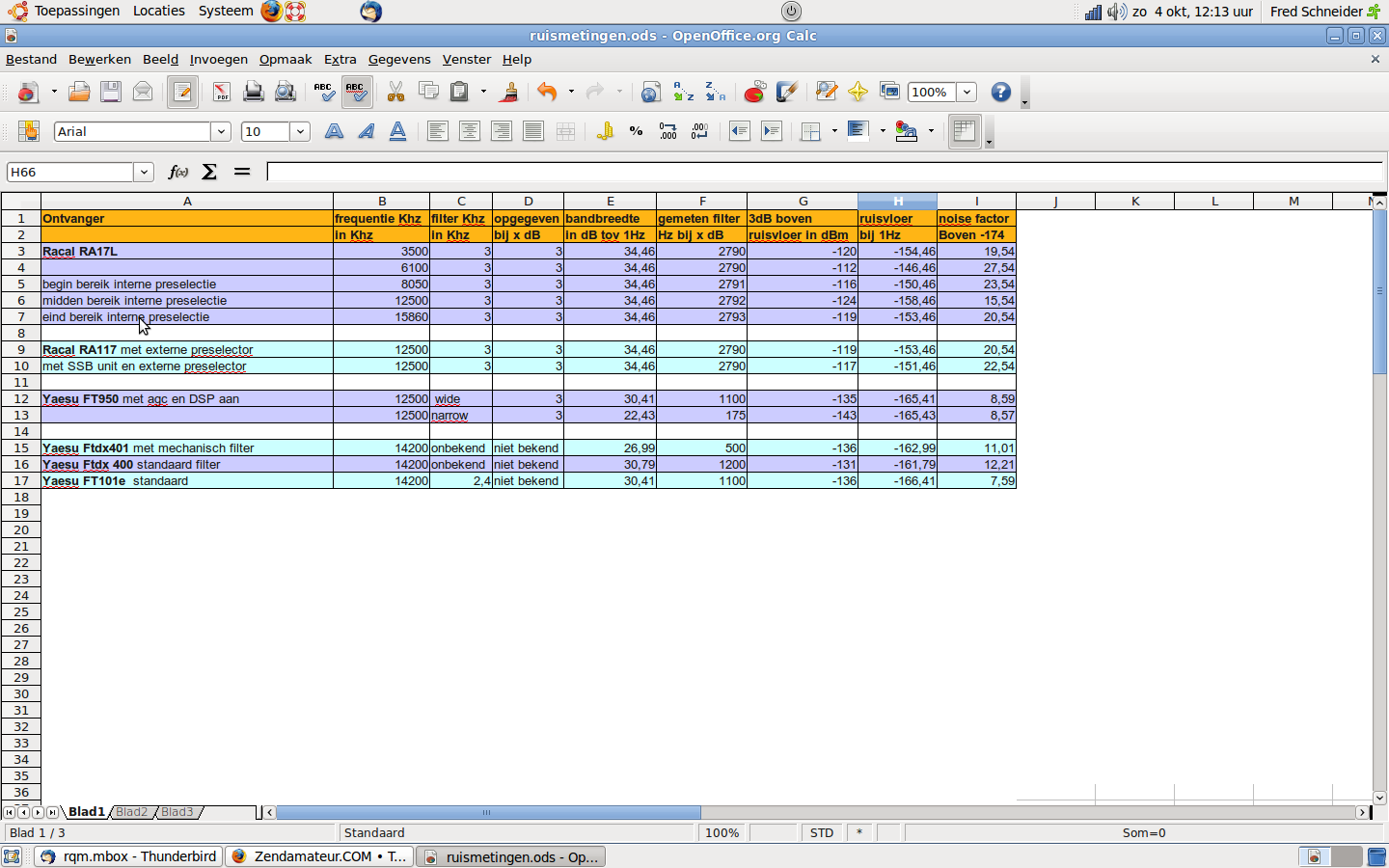
Task: Toggle Edit File mode
Action: click(182, 92)
